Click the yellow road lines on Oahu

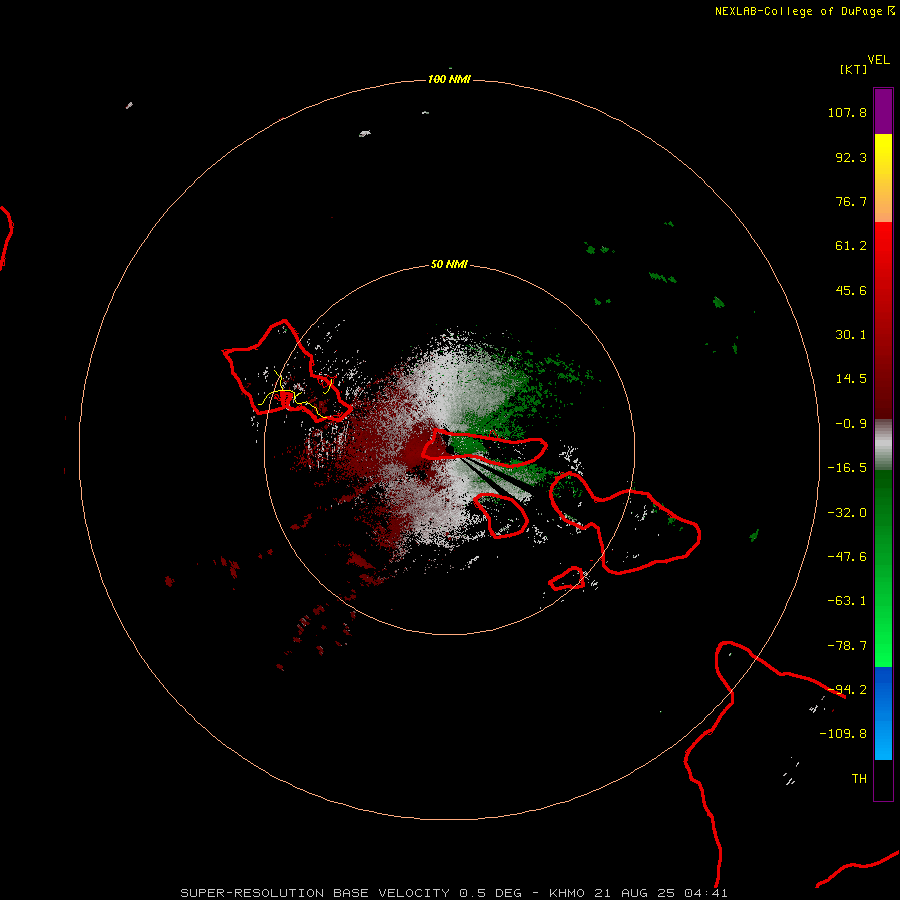point(293,394)
